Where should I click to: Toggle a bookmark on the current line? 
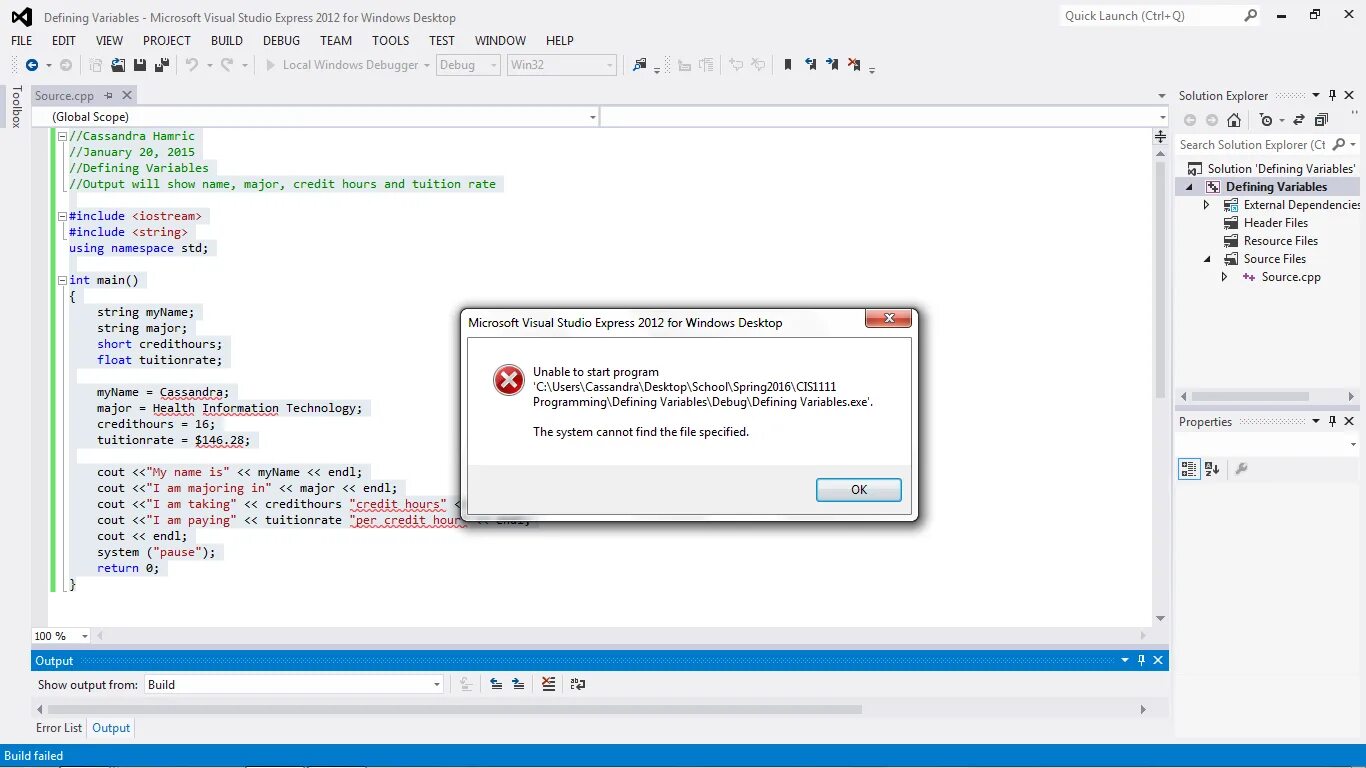tap(788, 65)
